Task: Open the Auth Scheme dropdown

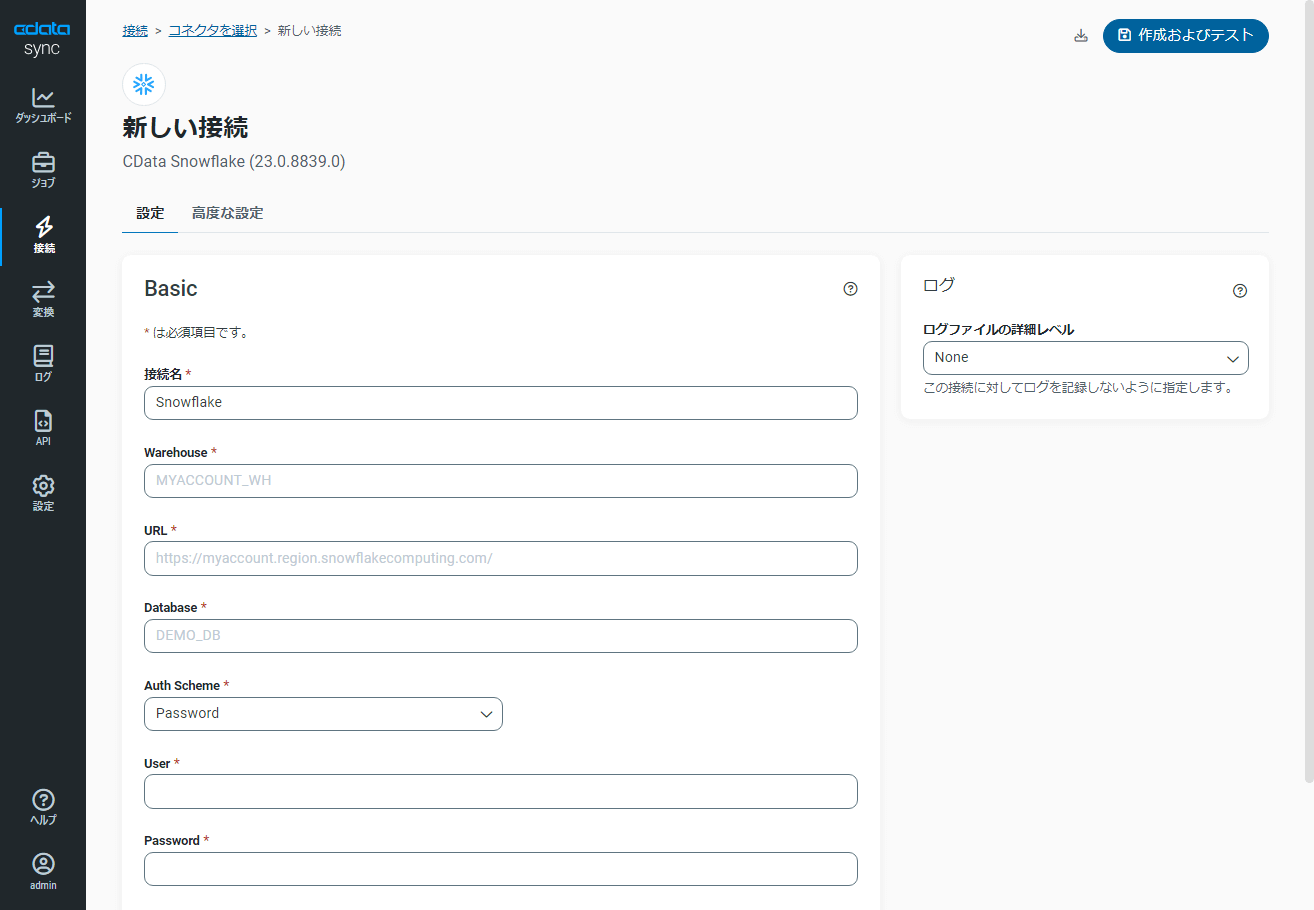Action: tap(323, 714)
